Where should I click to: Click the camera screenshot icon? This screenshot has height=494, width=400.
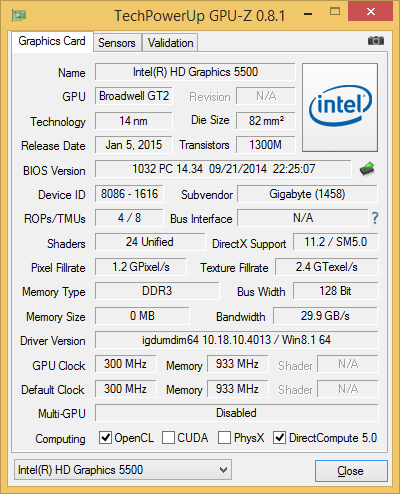coord(376,41)
